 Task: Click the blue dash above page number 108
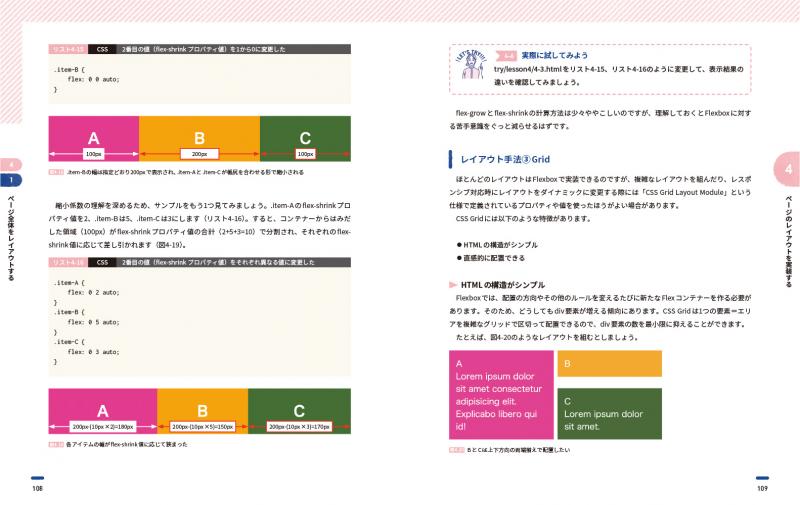tap(37, 478)
